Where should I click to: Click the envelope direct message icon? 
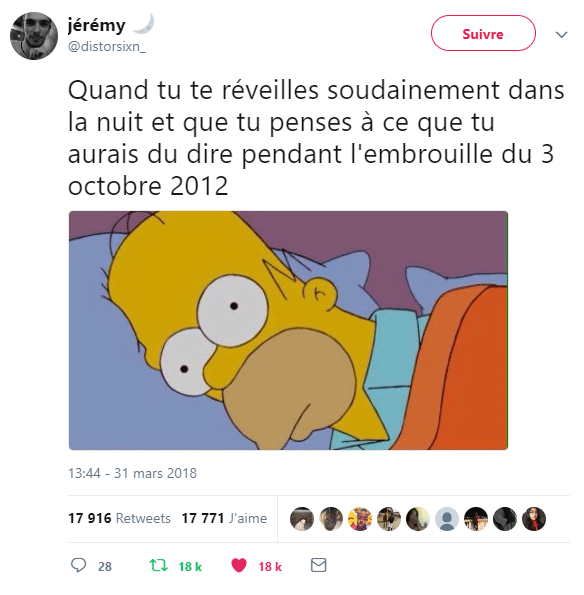point(318,565)
